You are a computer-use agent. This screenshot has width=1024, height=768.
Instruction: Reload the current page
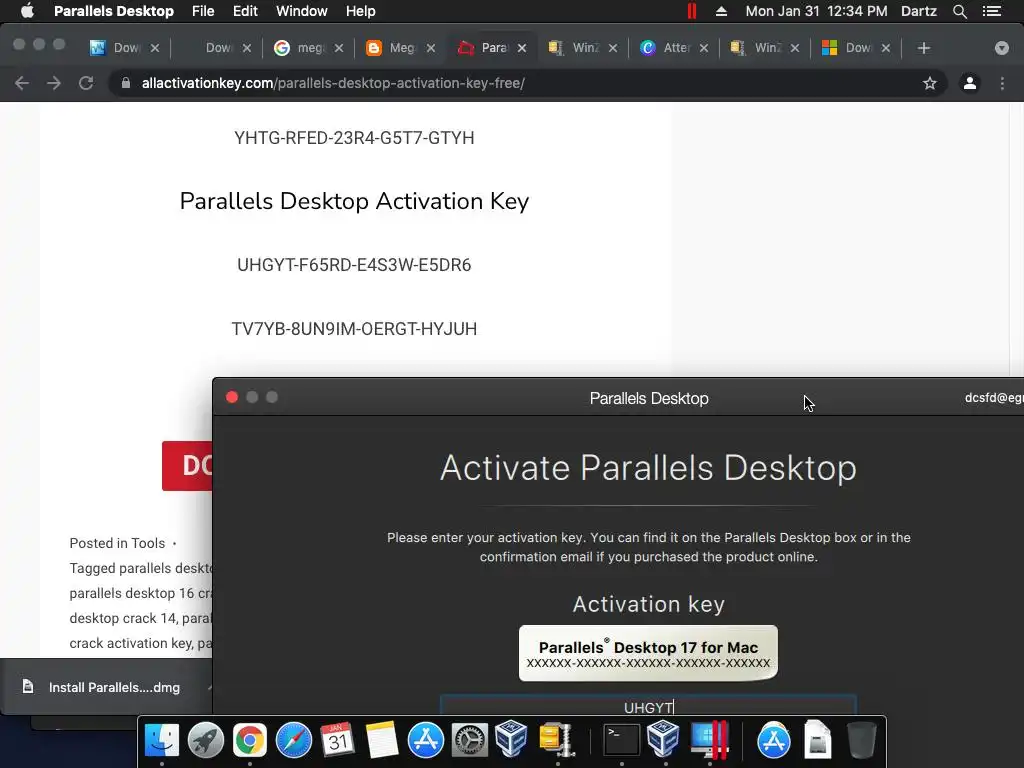(86, 83)
